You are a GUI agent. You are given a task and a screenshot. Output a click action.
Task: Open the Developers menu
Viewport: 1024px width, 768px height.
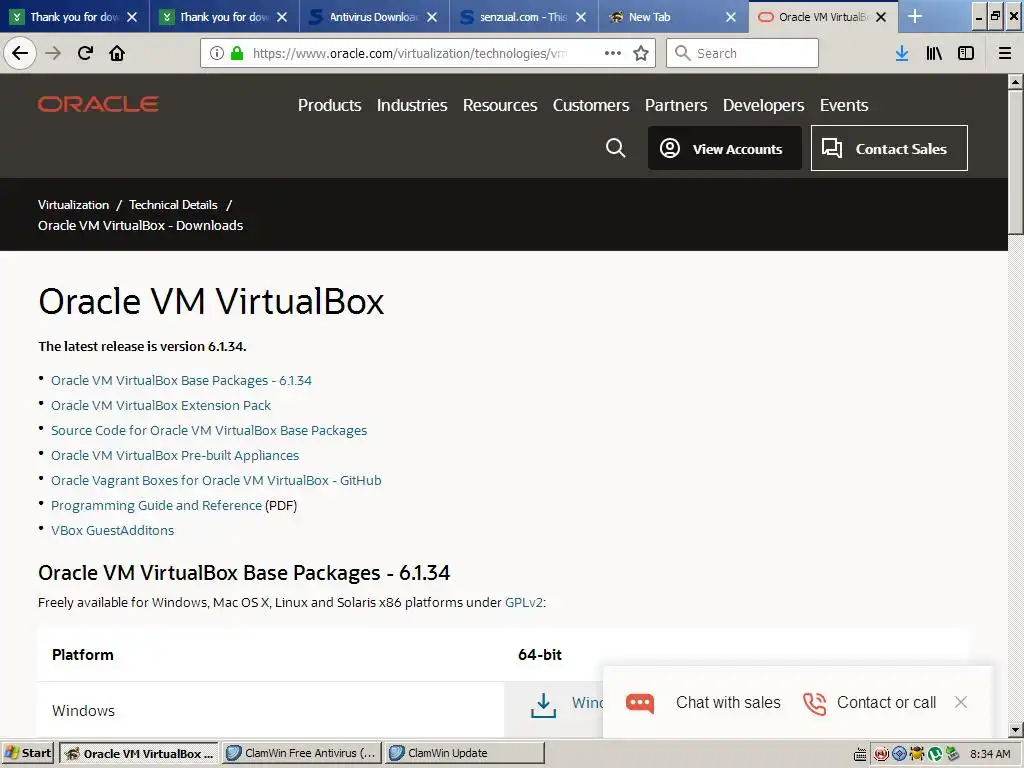(x=763, y=105)
